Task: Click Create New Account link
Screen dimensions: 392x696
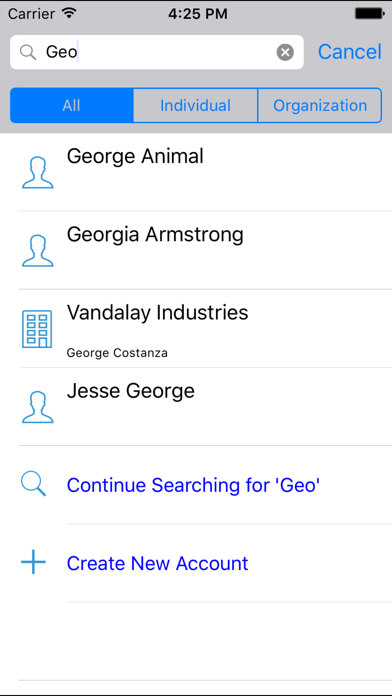Action: (x=157, y=563)
